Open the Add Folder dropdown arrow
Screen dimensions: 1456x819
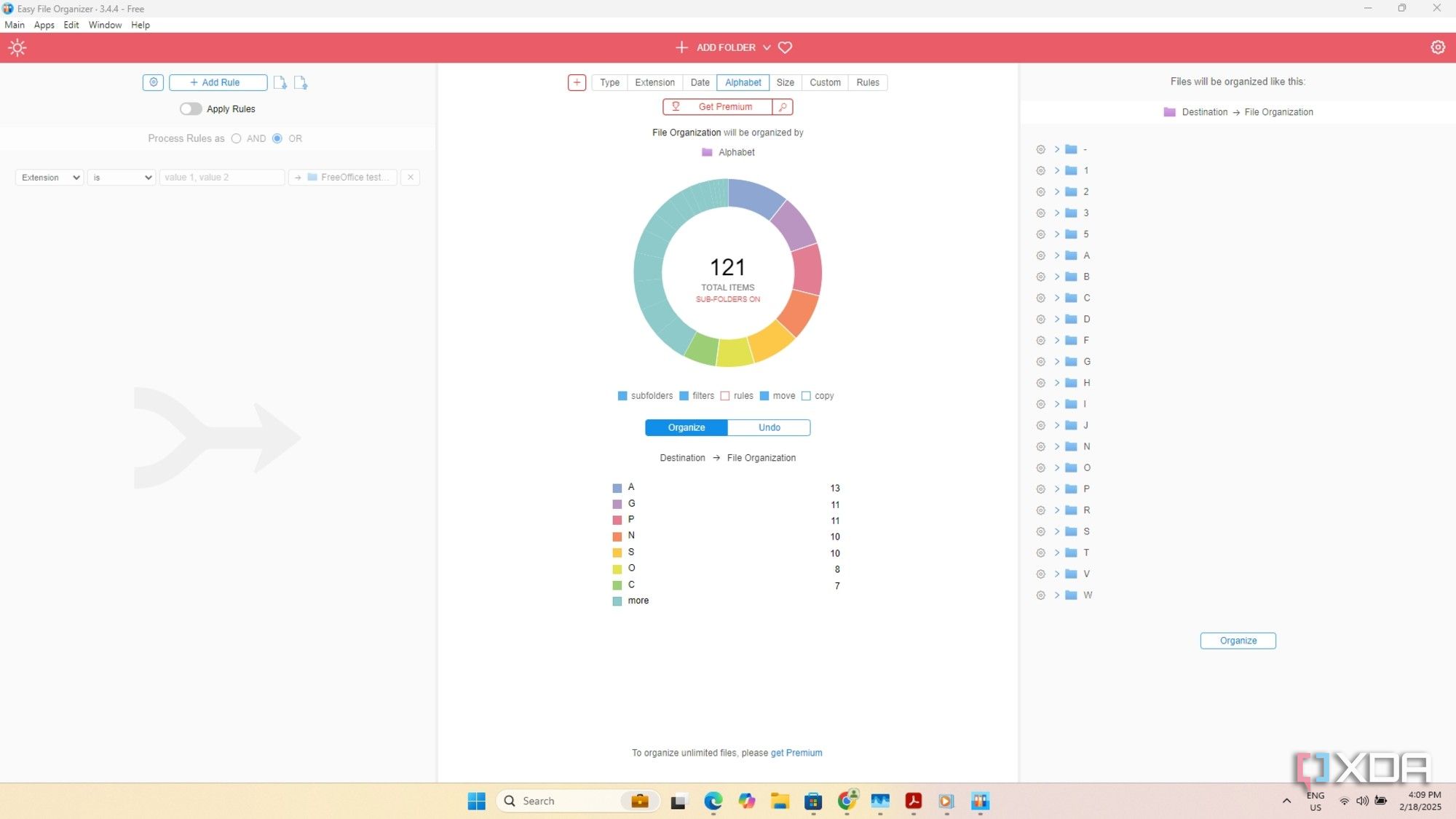click(x=767, y=47)
